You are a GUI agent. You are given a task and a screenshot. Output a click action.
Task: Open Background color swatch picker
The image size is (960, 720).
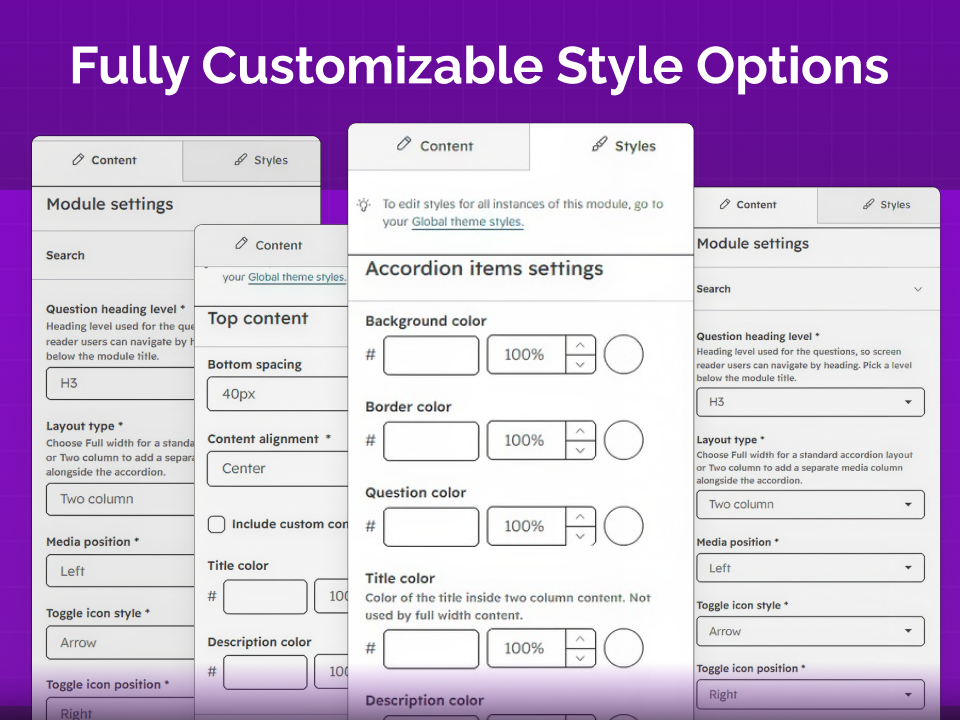coord(624,354)
